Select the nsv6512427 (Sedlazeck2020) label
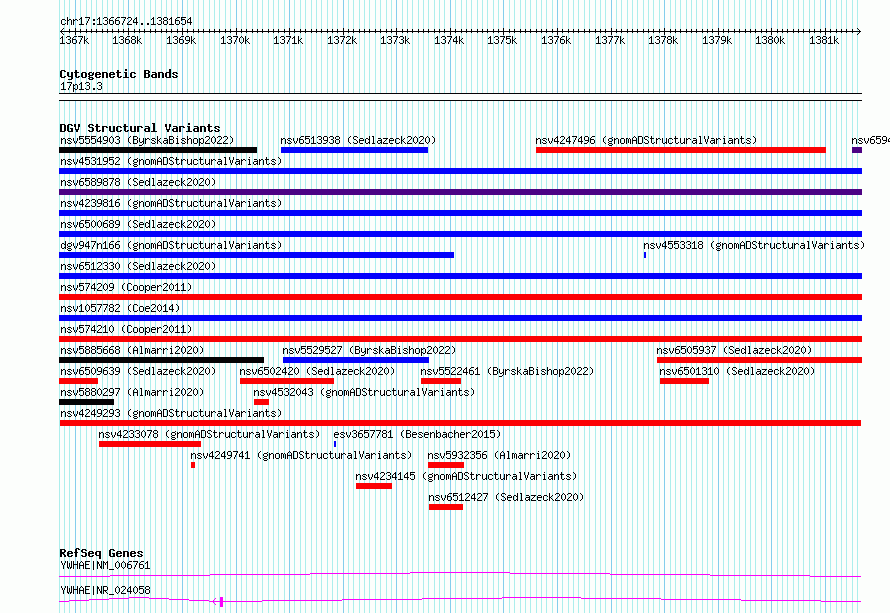890x613 pixels. [x=506, y=497]
